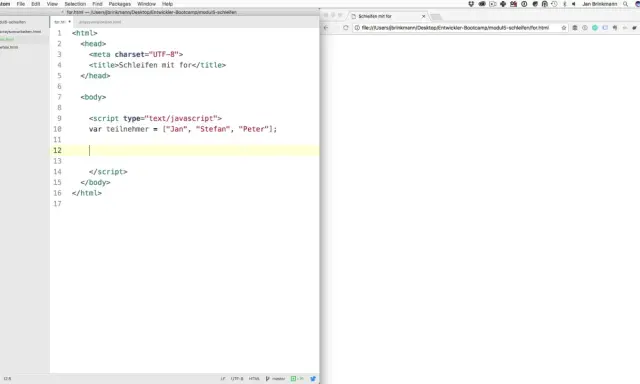Click the blue bird icon in status bar
640x384 pixels.
[x=313, y=379]
